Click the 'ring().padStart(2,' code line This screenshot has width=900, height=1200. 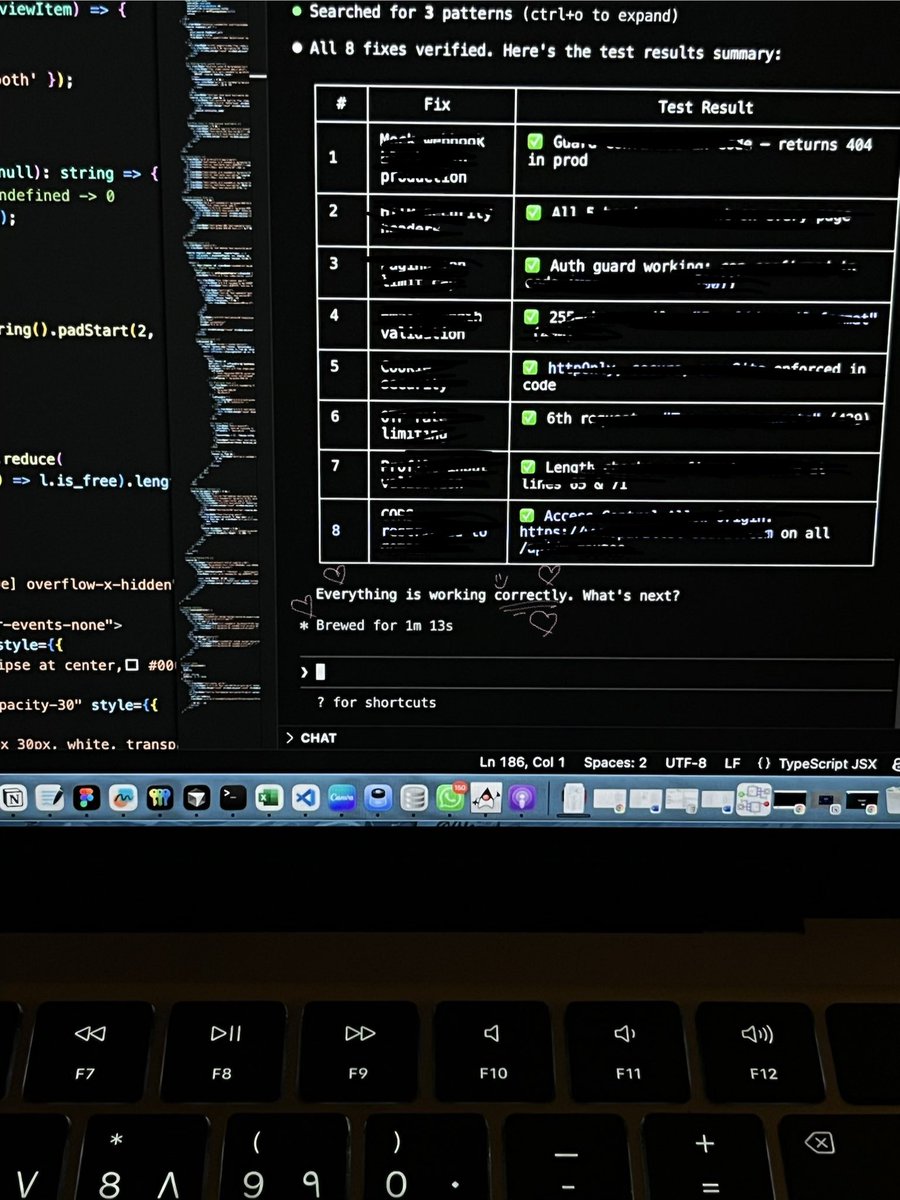[x=76, y=331]
